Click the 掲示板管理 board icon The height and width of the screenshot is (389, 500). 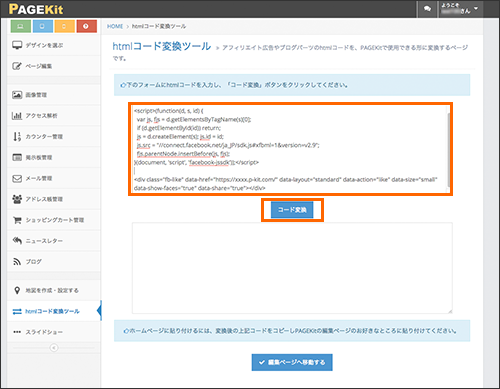pyautogui.click(x=17, y=157)
